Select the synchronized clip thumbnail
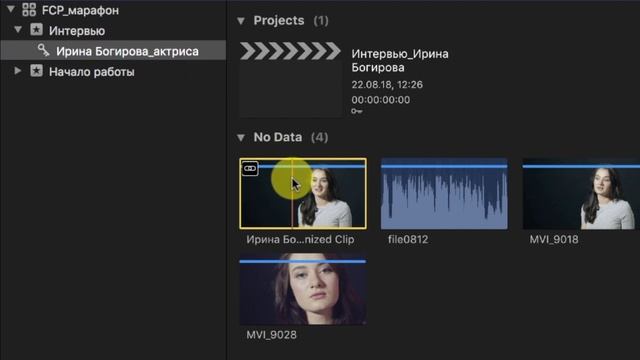This screenshot has width=640, height=360. coord(303,193)
